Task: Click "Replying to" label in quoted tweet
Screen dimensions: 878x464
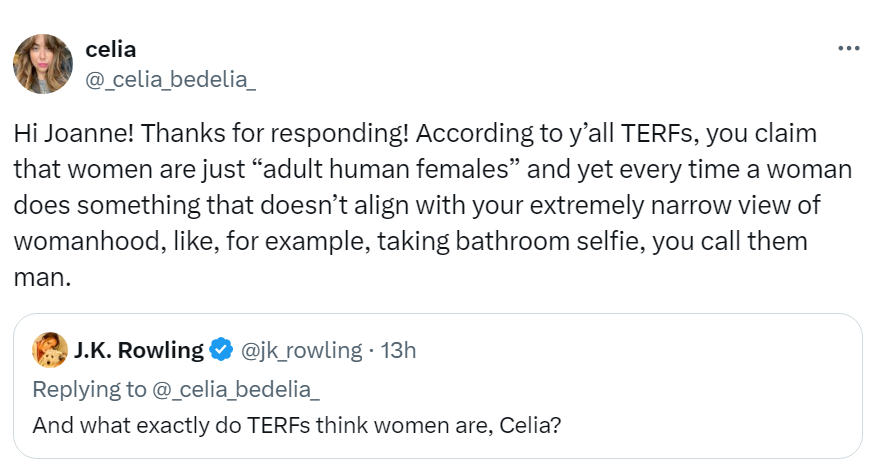Action: point(88,388)
